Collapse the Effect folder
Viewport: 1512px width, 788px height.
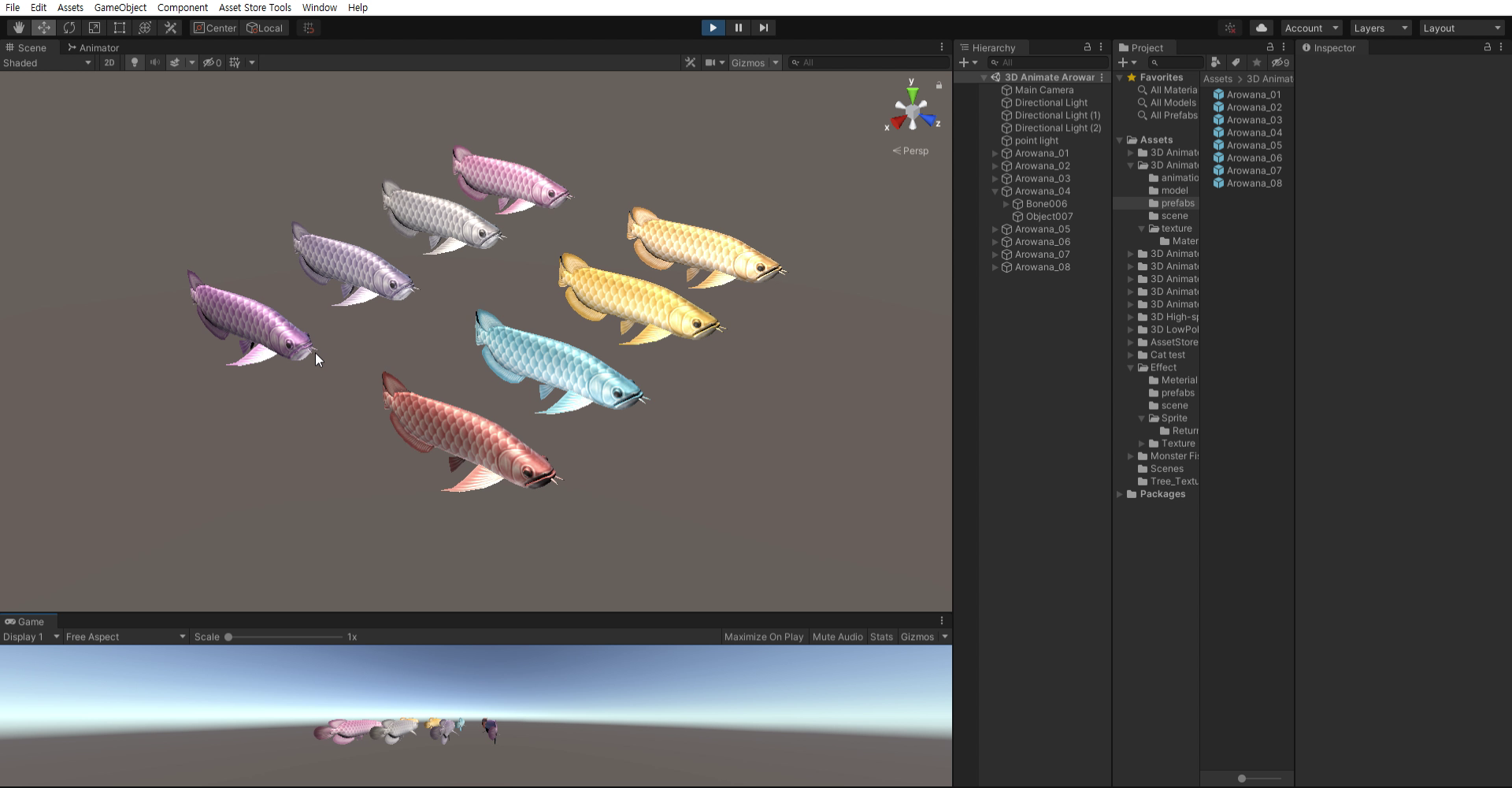tap(1131, 368)
